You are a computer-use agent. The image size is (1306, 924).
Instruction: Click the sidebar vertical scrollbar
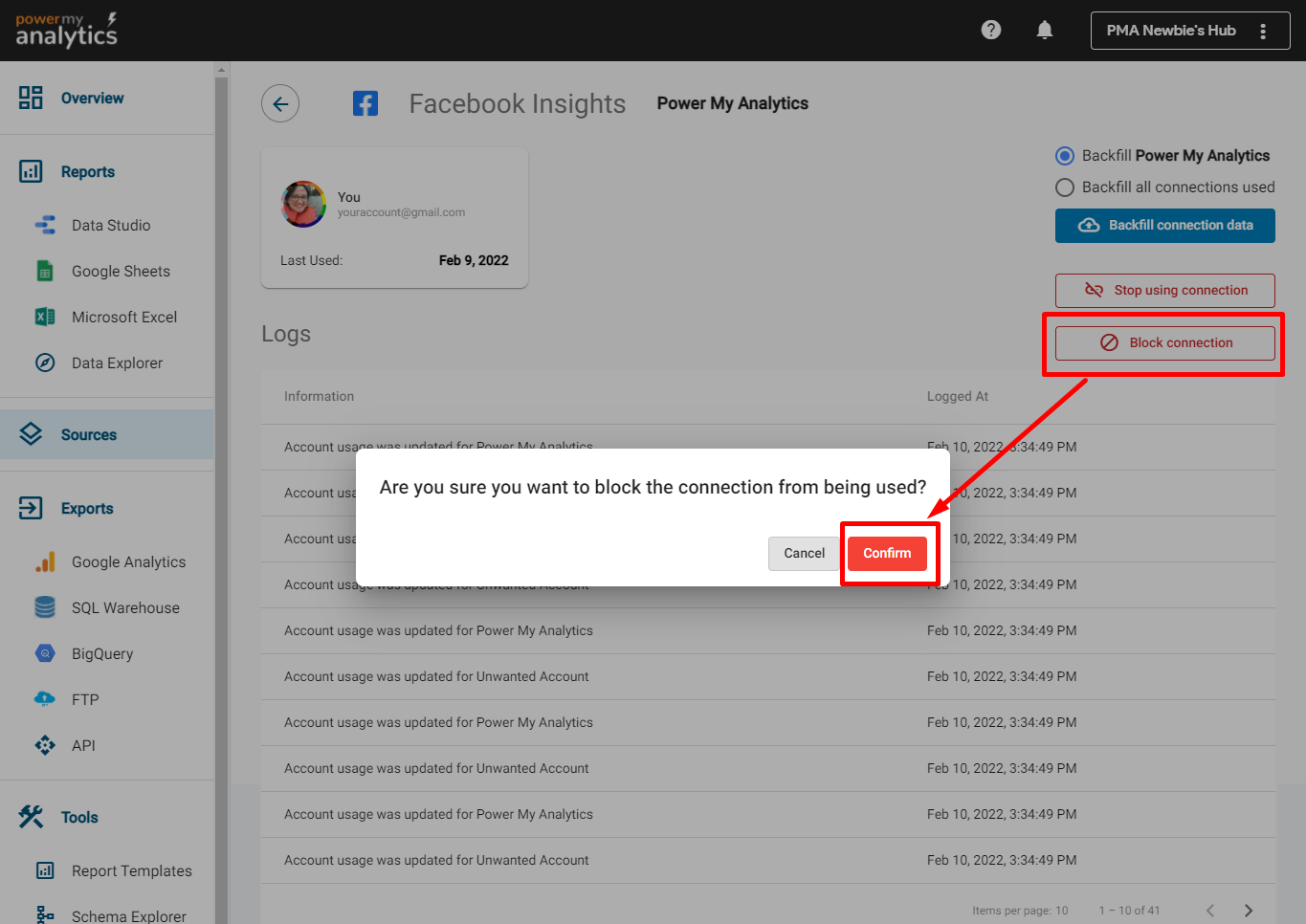coord(222,478)
